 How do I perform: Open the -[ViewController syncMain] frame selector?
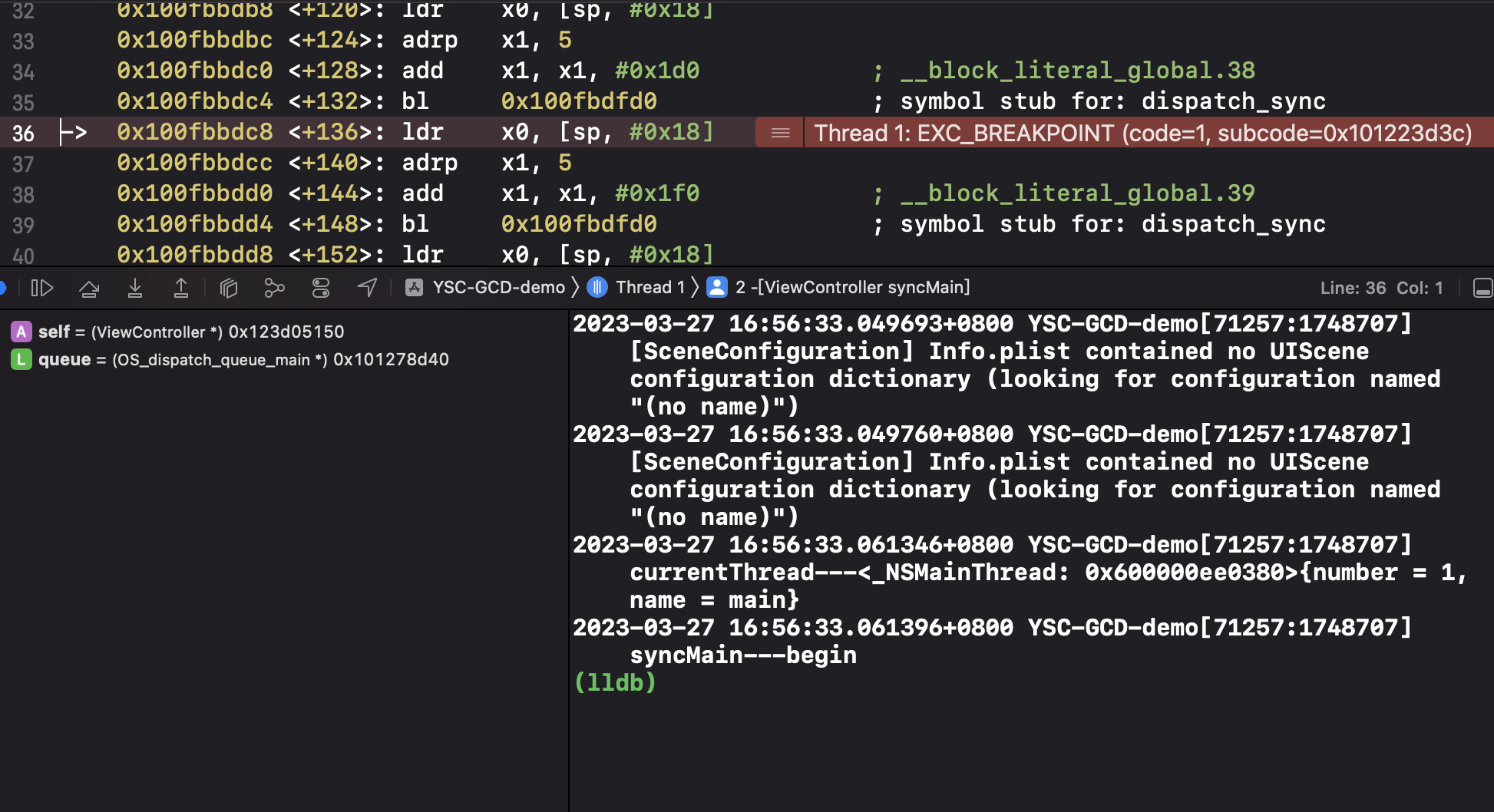click(x=852, y=288)
